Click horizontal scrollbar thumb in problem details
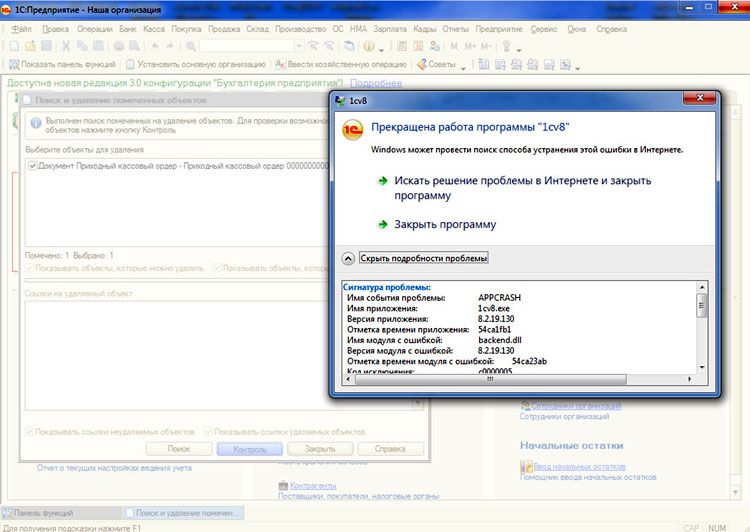The height and width of the screenshot is (532, 750). point(490,379)
